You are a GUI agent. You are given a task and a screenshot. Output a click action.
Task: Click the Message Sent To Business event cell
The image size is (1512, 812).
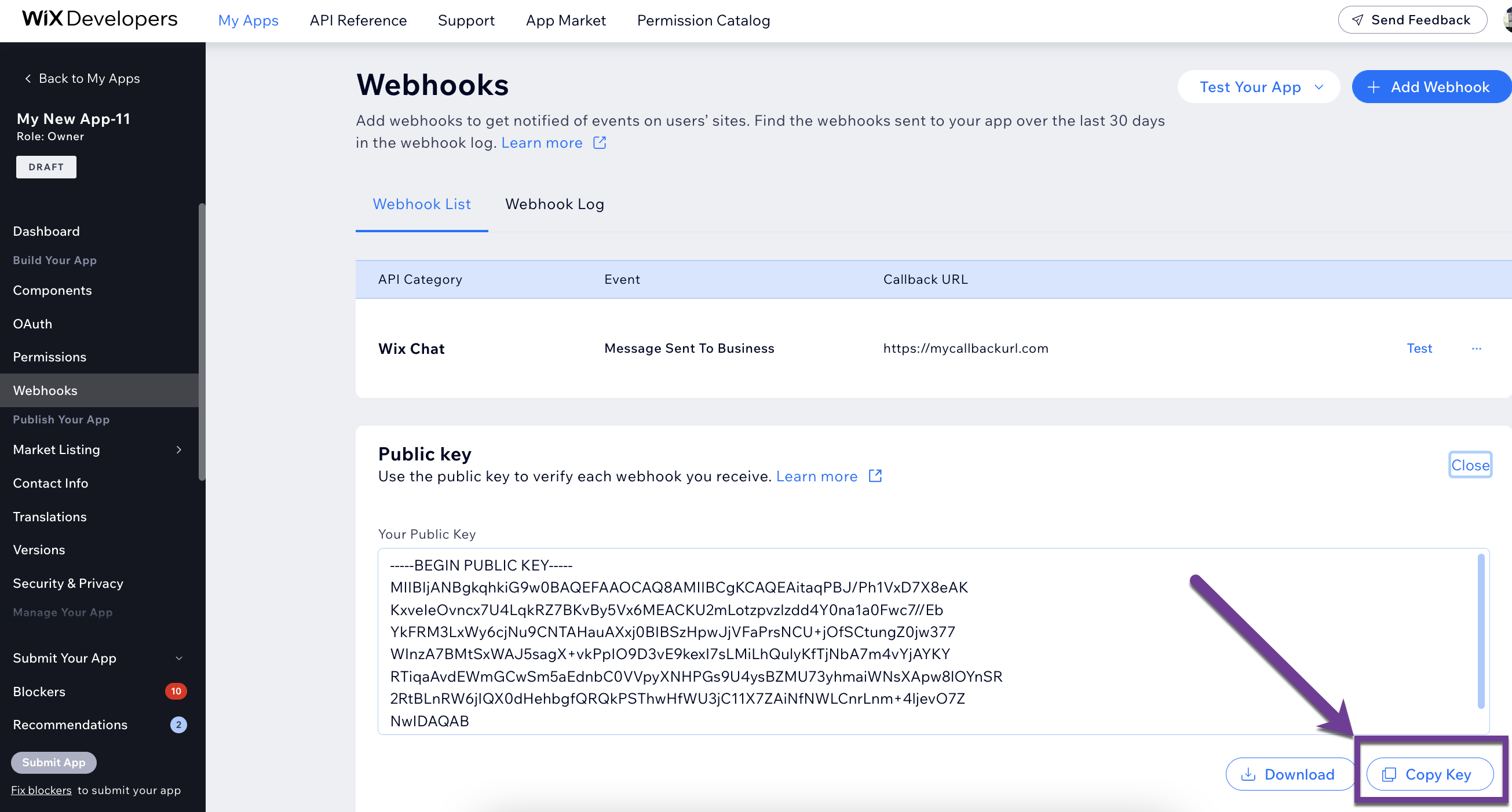[689, 349]
